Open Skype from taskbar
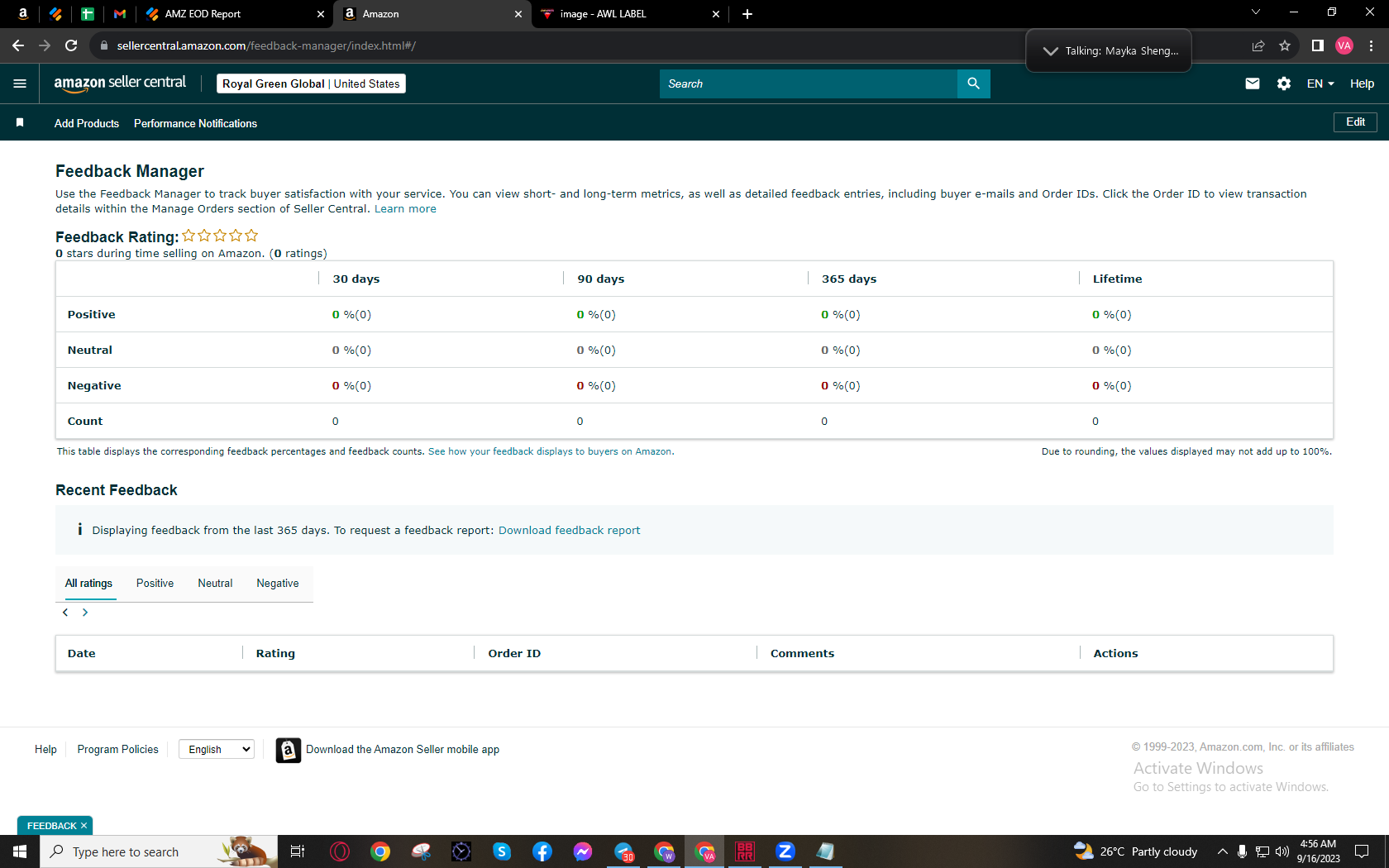The height and width of the screenshot is (868, 1389). pos(502,851)
